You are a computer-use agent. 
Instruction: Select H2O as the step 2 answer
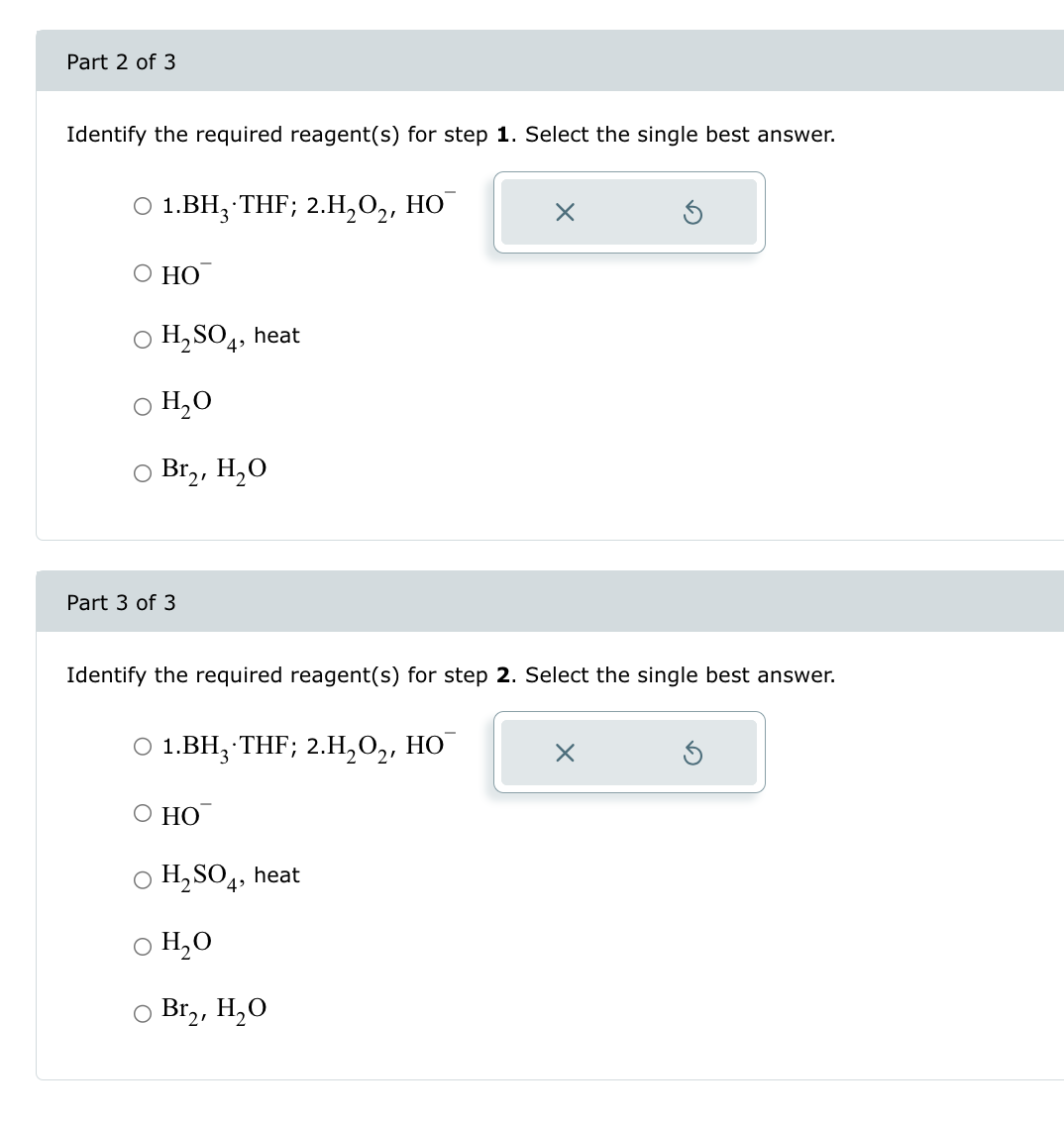pyautogui.click(x=142, y=946)
